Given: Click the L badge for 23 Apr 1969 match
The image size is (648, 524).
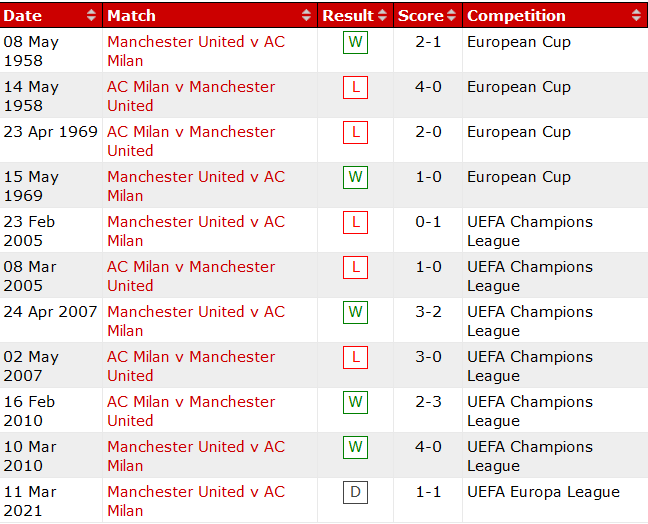Looking at the screenshot, I should point(355,132).
